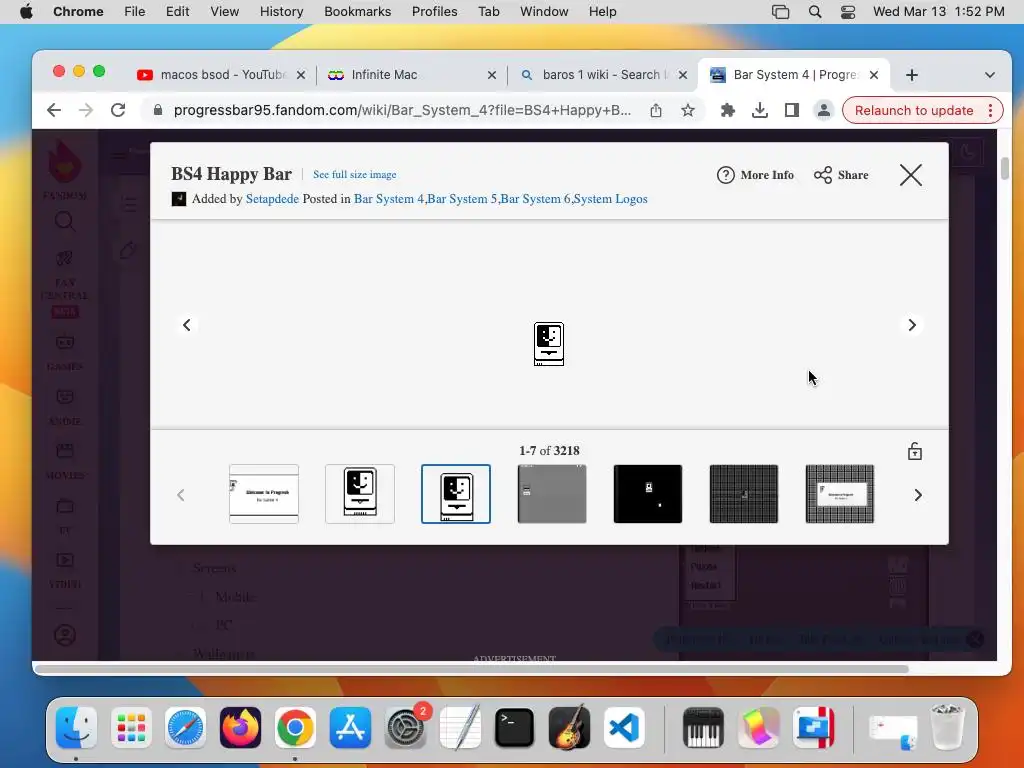Show next image in lightbox viewer
Image resolution: width=1024 pixels, height=768 pixels.
[912, 325]
